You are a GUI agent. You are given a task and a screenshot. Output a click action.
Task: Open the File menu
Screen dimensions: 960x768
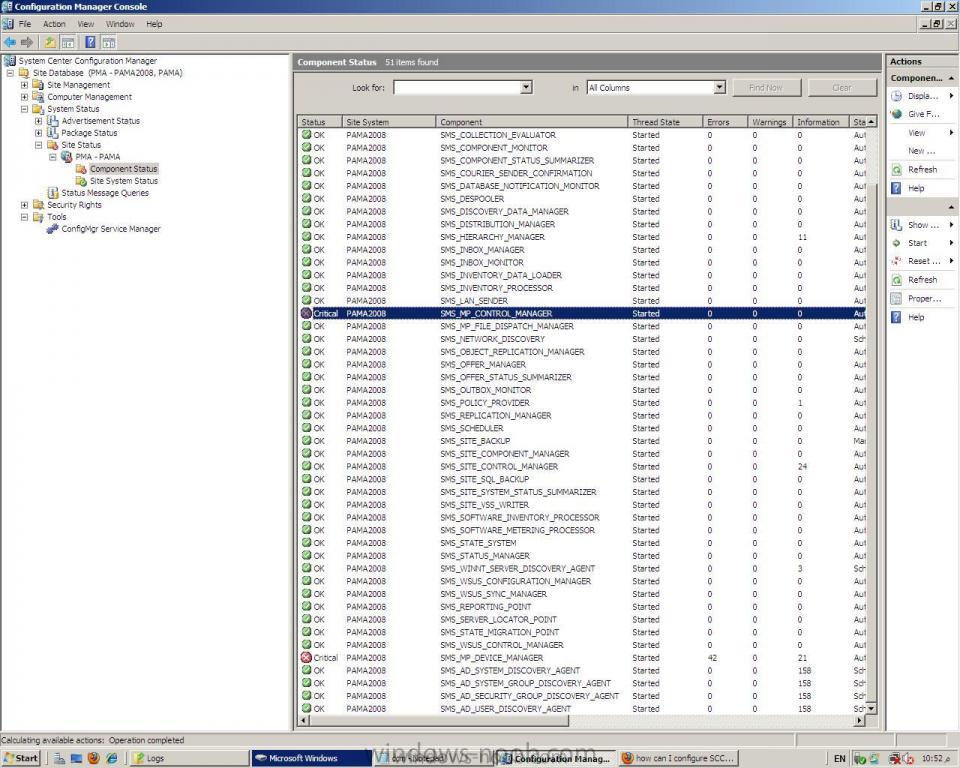point(25,24)
